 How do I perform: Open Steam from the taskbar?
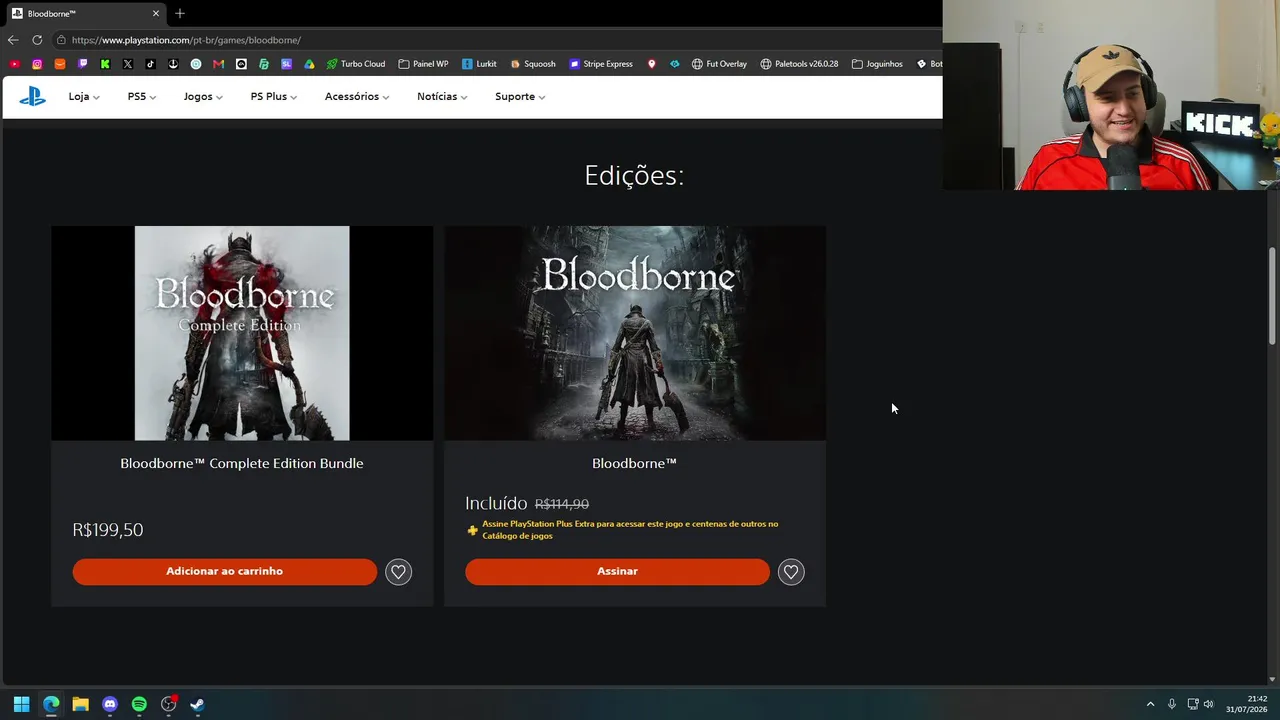coord(197,704)
